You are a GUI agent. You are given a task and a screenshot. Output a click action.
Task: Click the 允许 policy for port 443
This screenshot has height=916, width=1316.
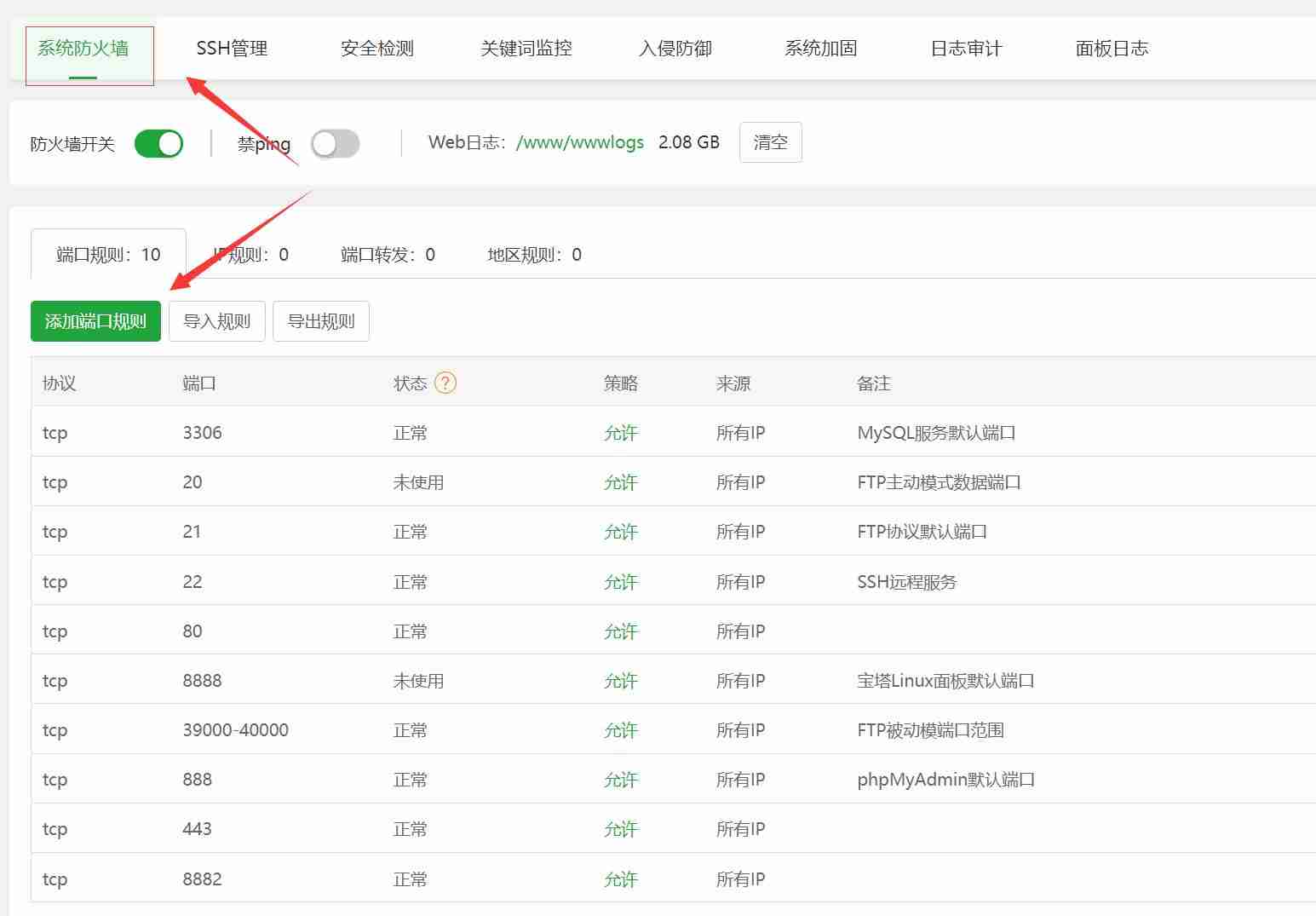621,828
